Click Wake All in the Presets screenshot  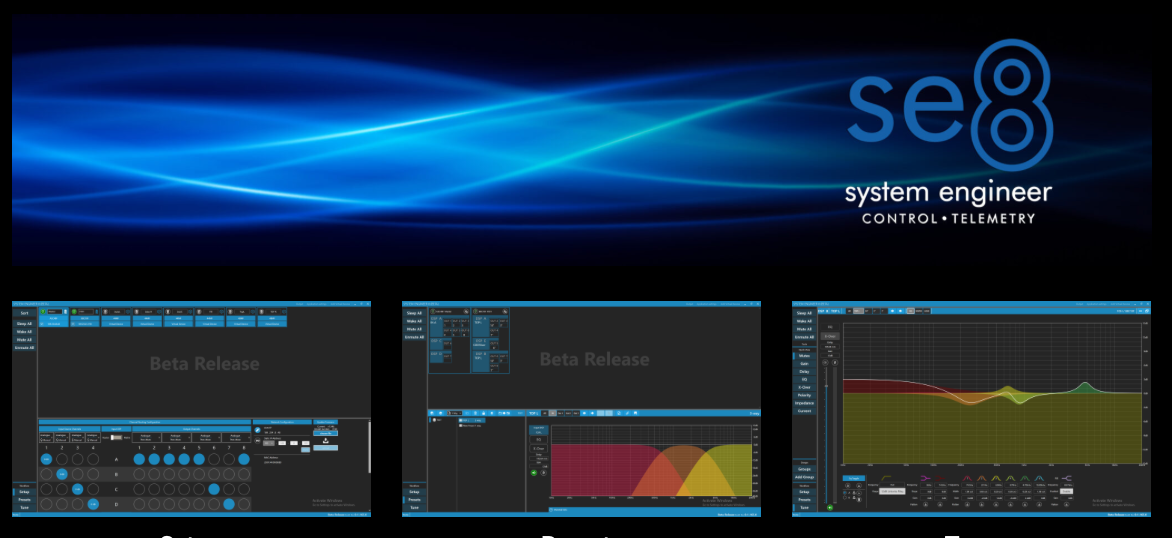coord(414,321)
